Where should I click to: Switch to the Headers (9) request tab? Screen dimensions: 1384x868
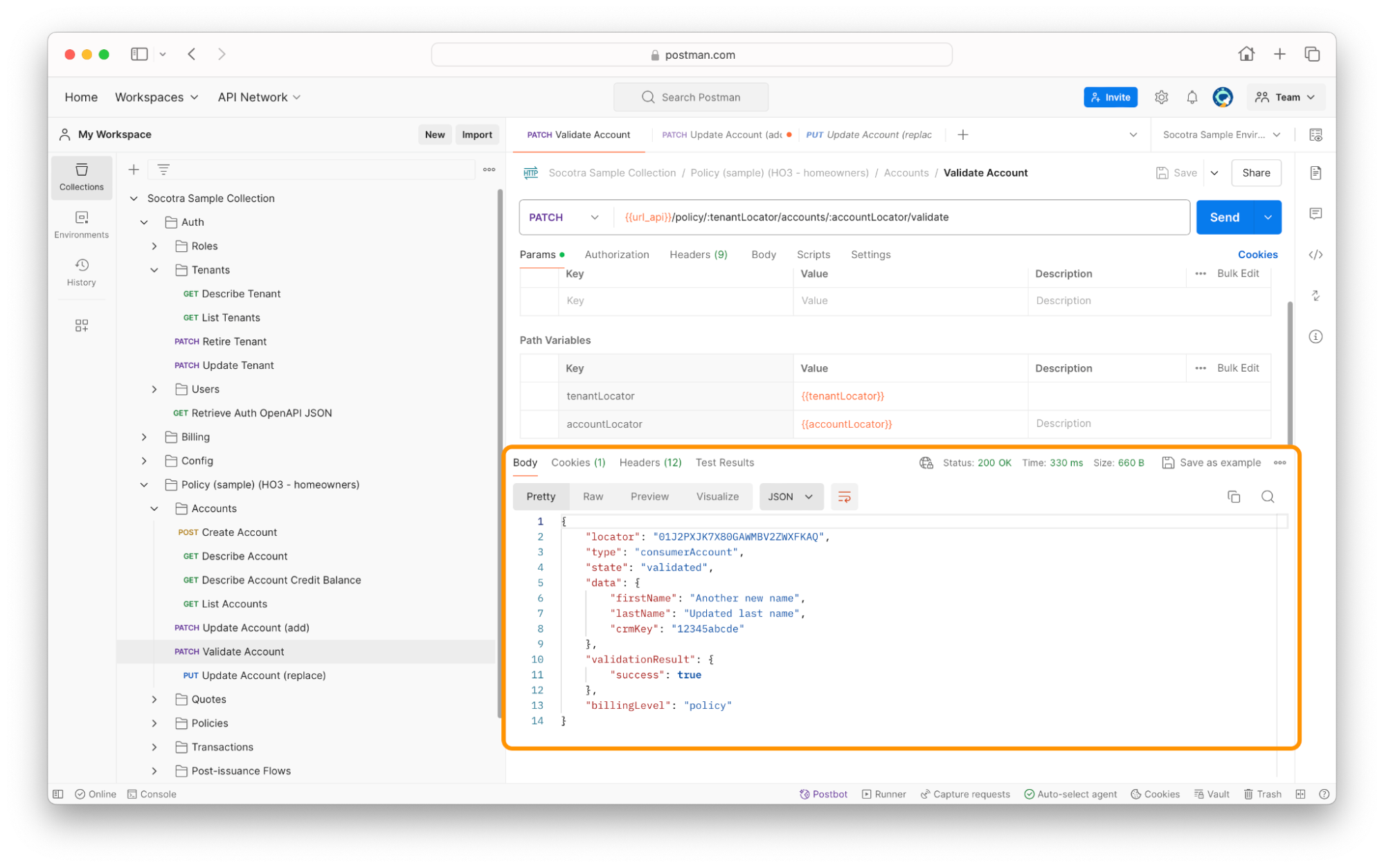point(698,255)
